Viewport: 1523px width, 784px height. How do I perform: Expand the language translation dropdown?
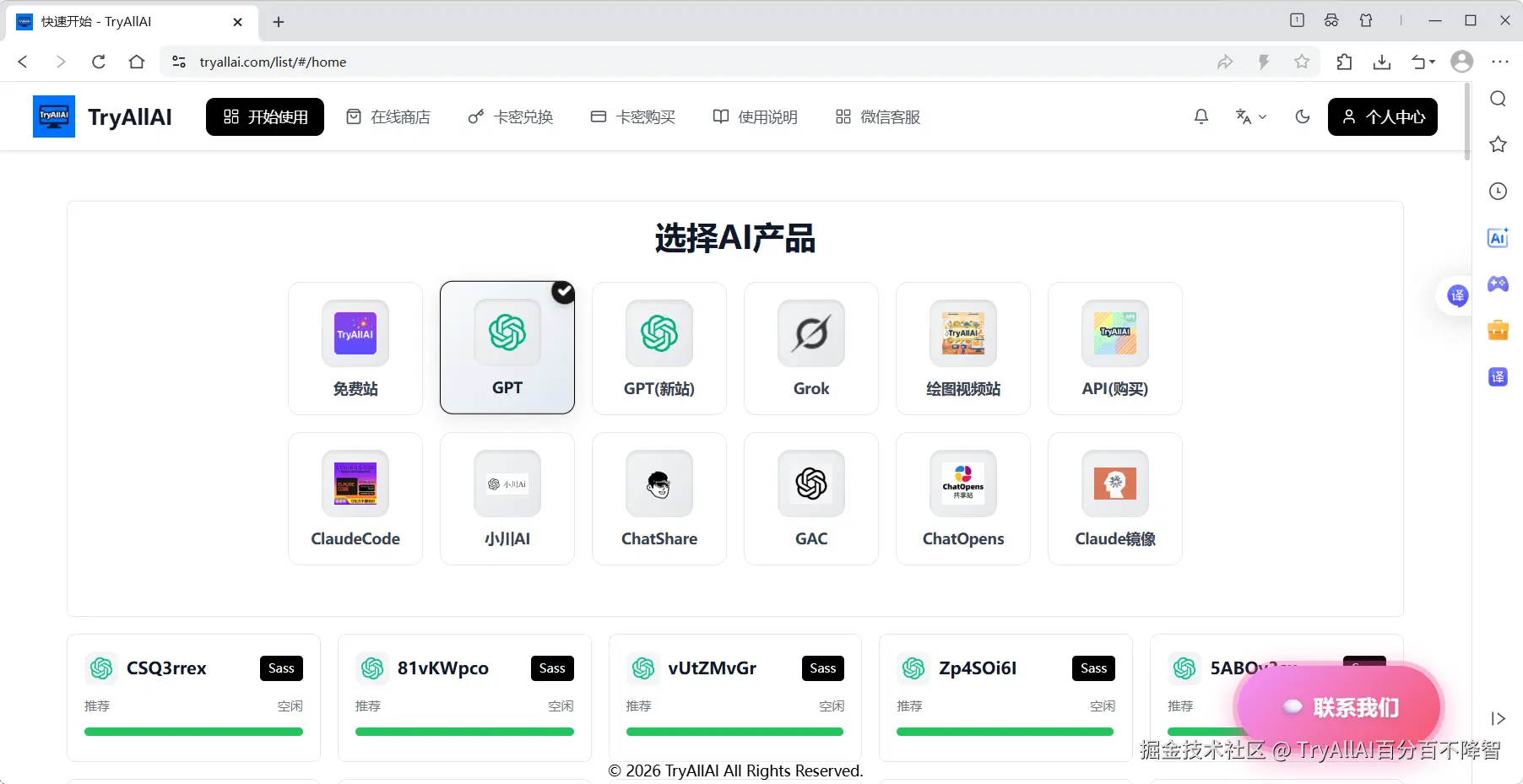(1250, 116)
